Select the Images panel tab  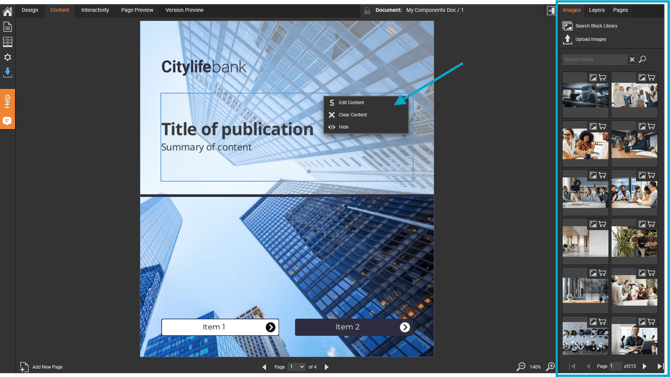[571, 10]
